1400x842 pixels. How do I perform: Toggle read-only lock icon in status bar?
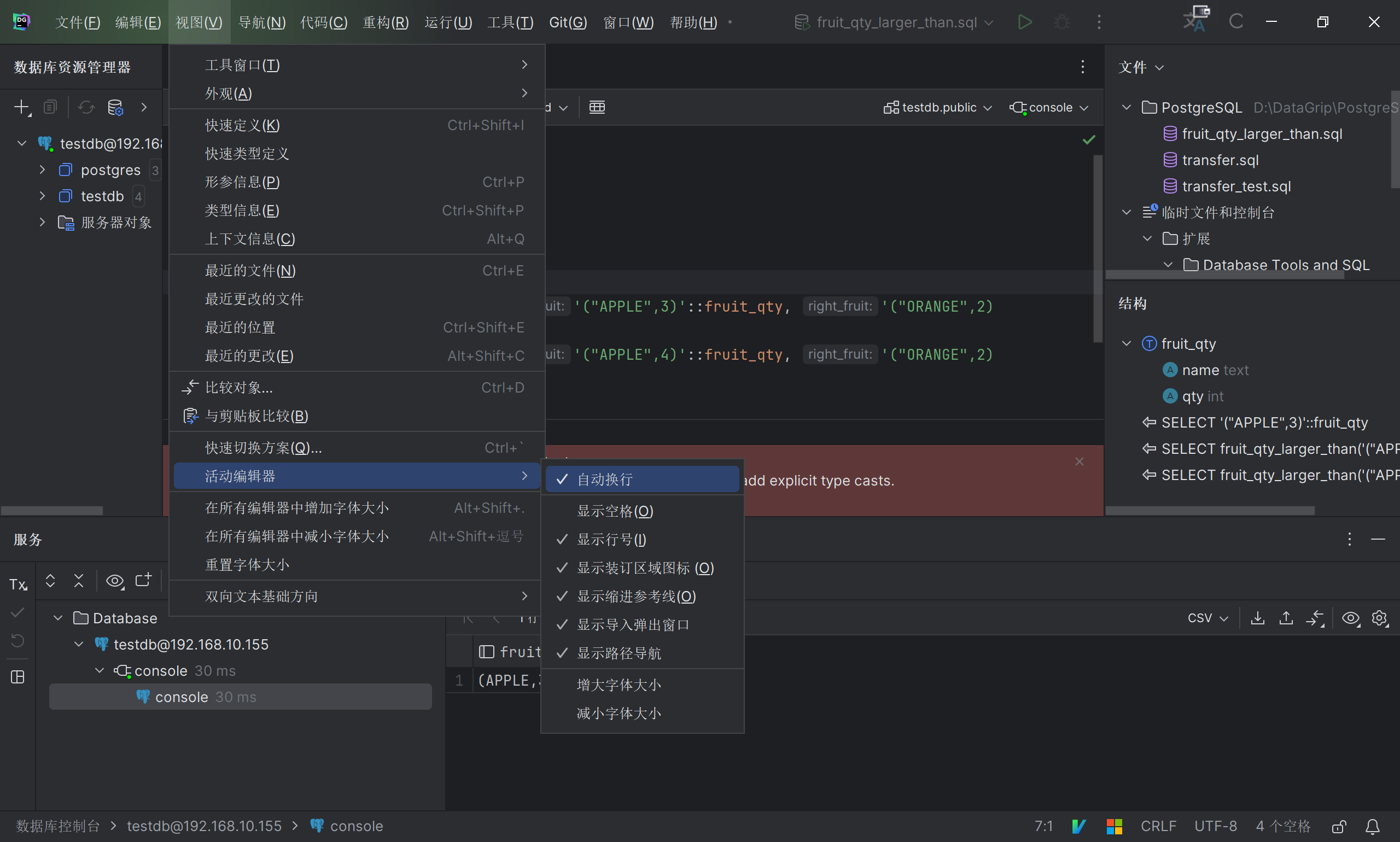coord(1339,827)
